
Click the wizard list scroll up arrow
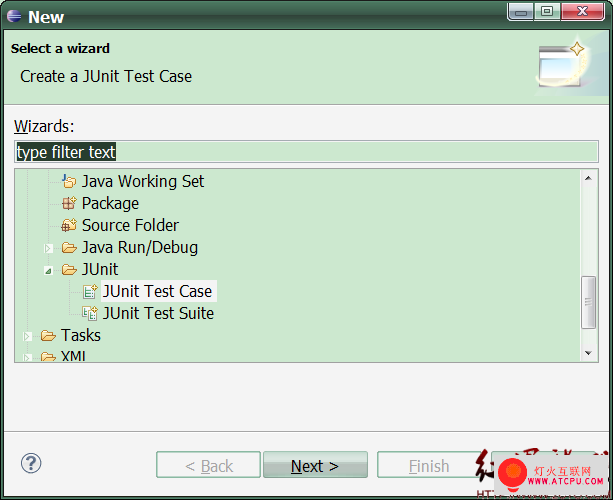pos(588,178)
